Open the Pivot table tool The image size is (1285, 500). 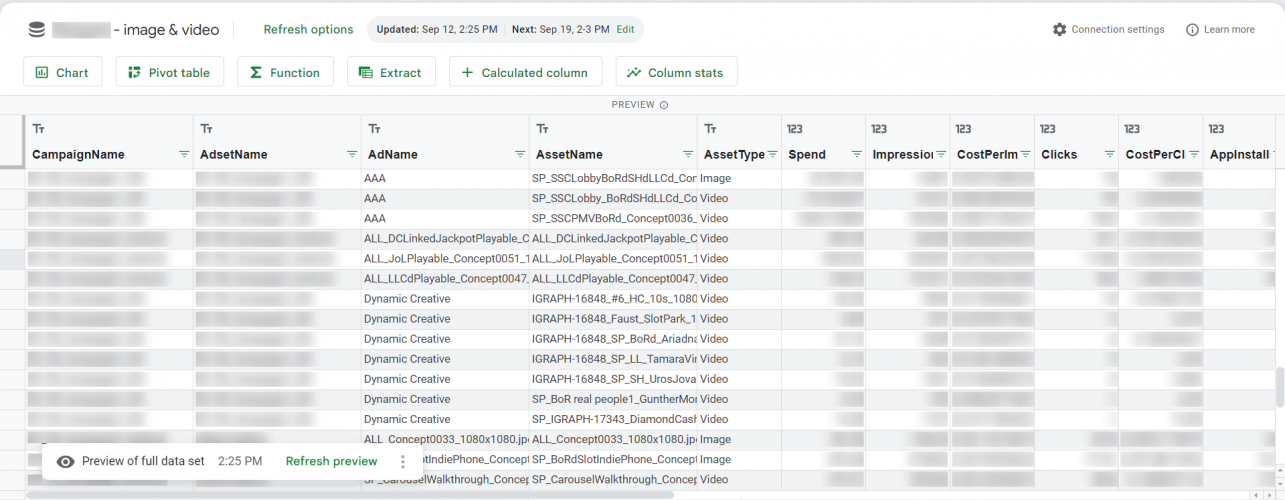[169, 72]
